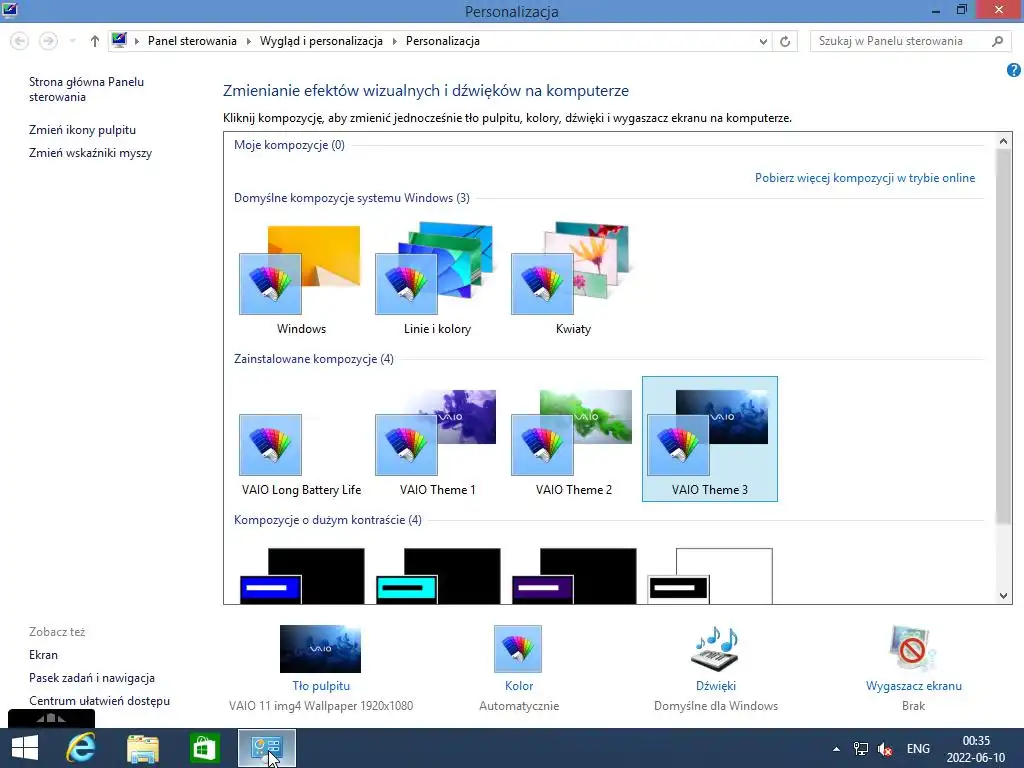Show hidden tray icons
This screenshot has width=1024, height=768.
tap(836, 749)
